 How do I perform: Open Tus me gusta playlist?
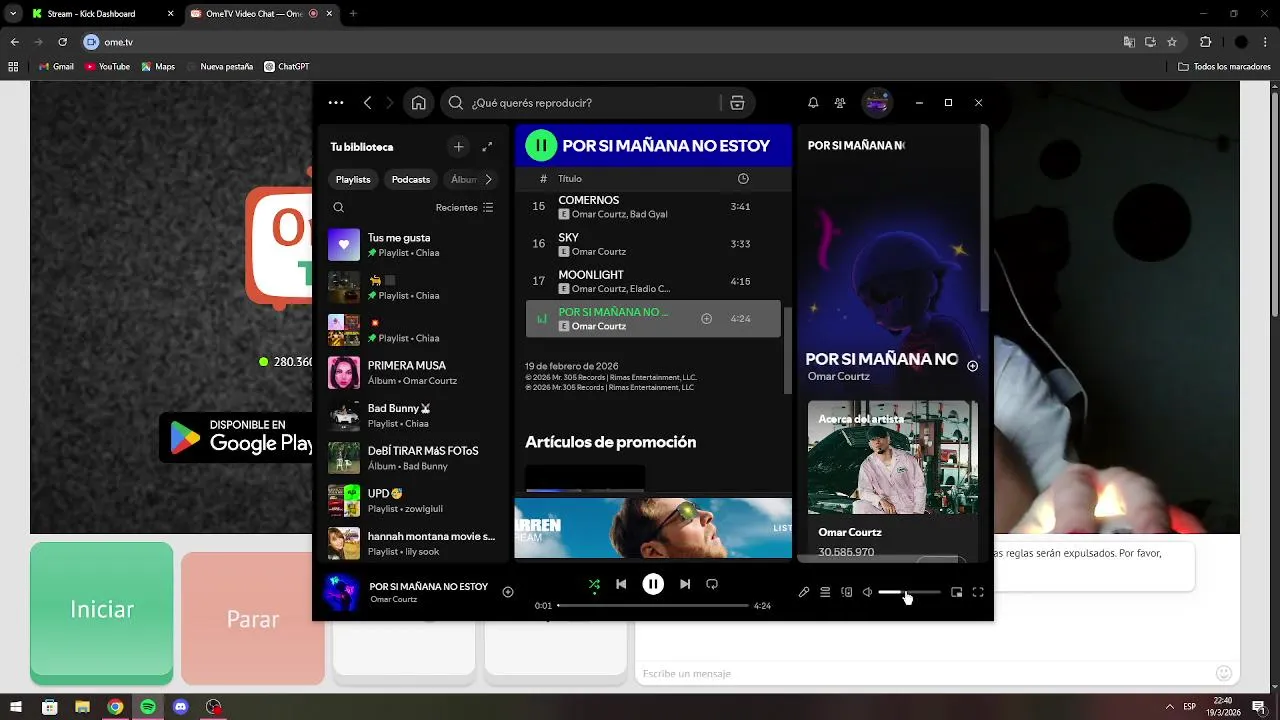point(413,245)
